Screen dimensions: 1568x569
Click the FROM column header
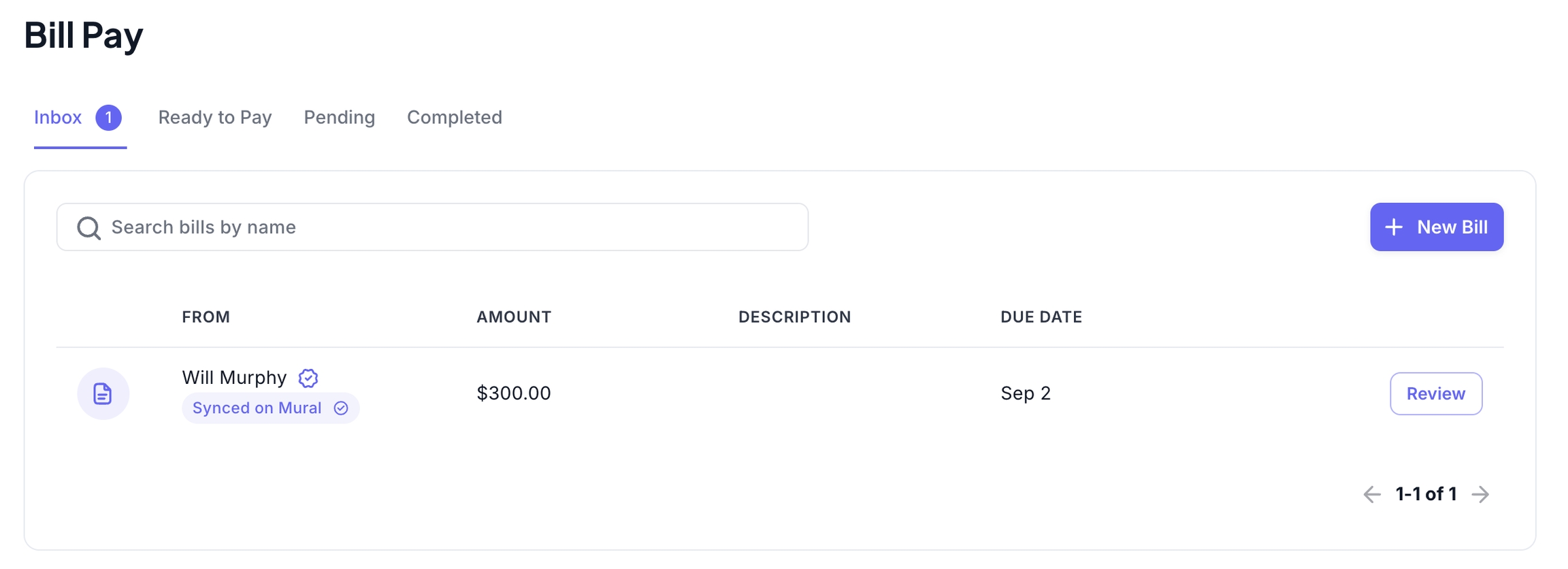point(206,317)
